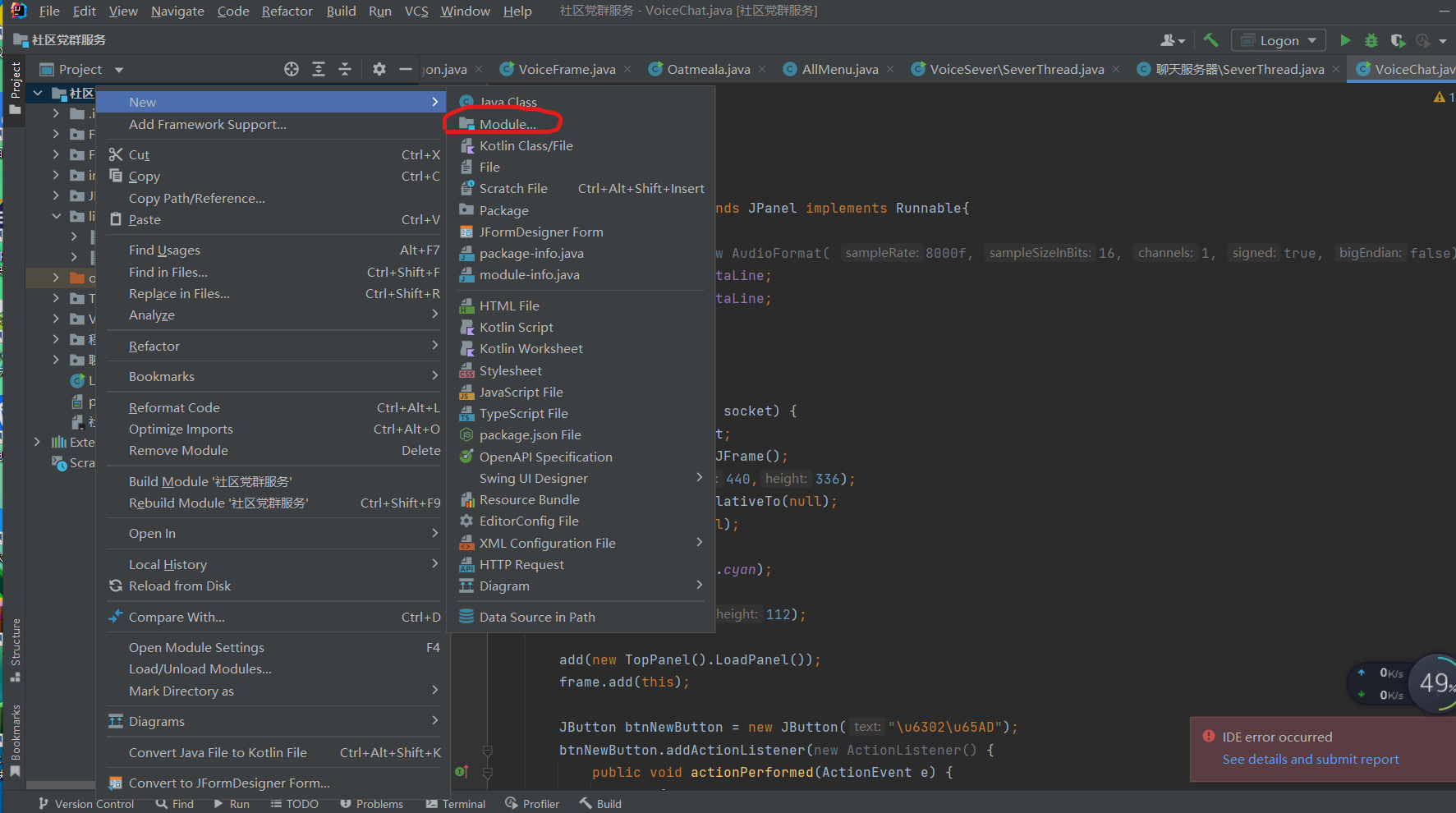Toggle the Structure side tool window
The image size is (1456, 813).
[15, 650]
